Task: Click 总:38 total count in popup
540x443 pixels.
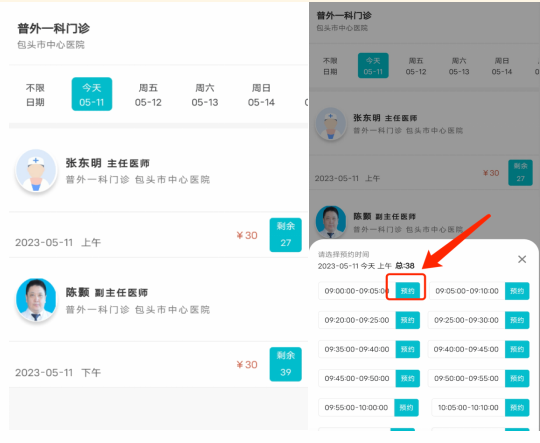Action: pos(405,266)
